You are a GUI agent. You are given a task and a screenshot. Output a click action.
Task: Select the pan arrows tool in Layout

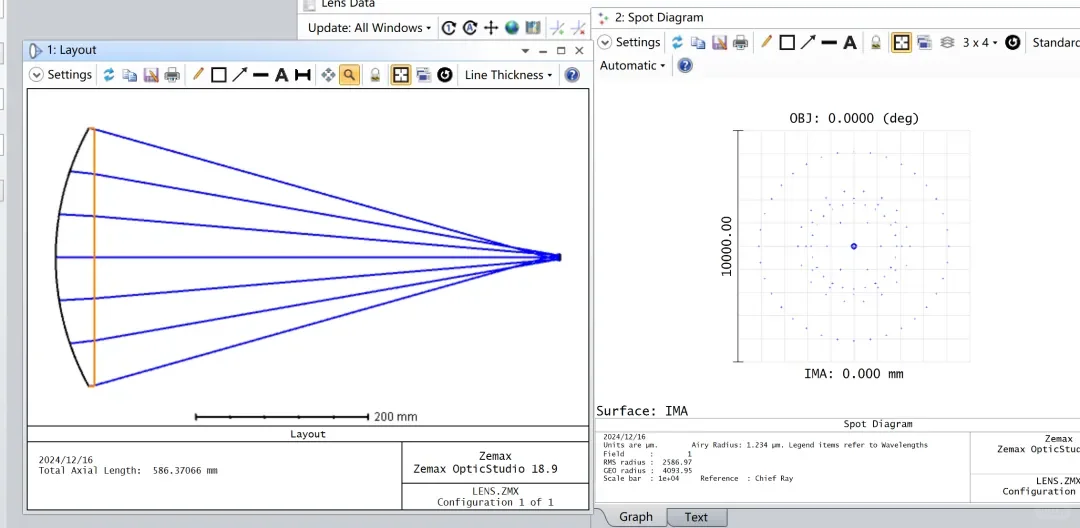pyautogui.click(x=329, y=75)
